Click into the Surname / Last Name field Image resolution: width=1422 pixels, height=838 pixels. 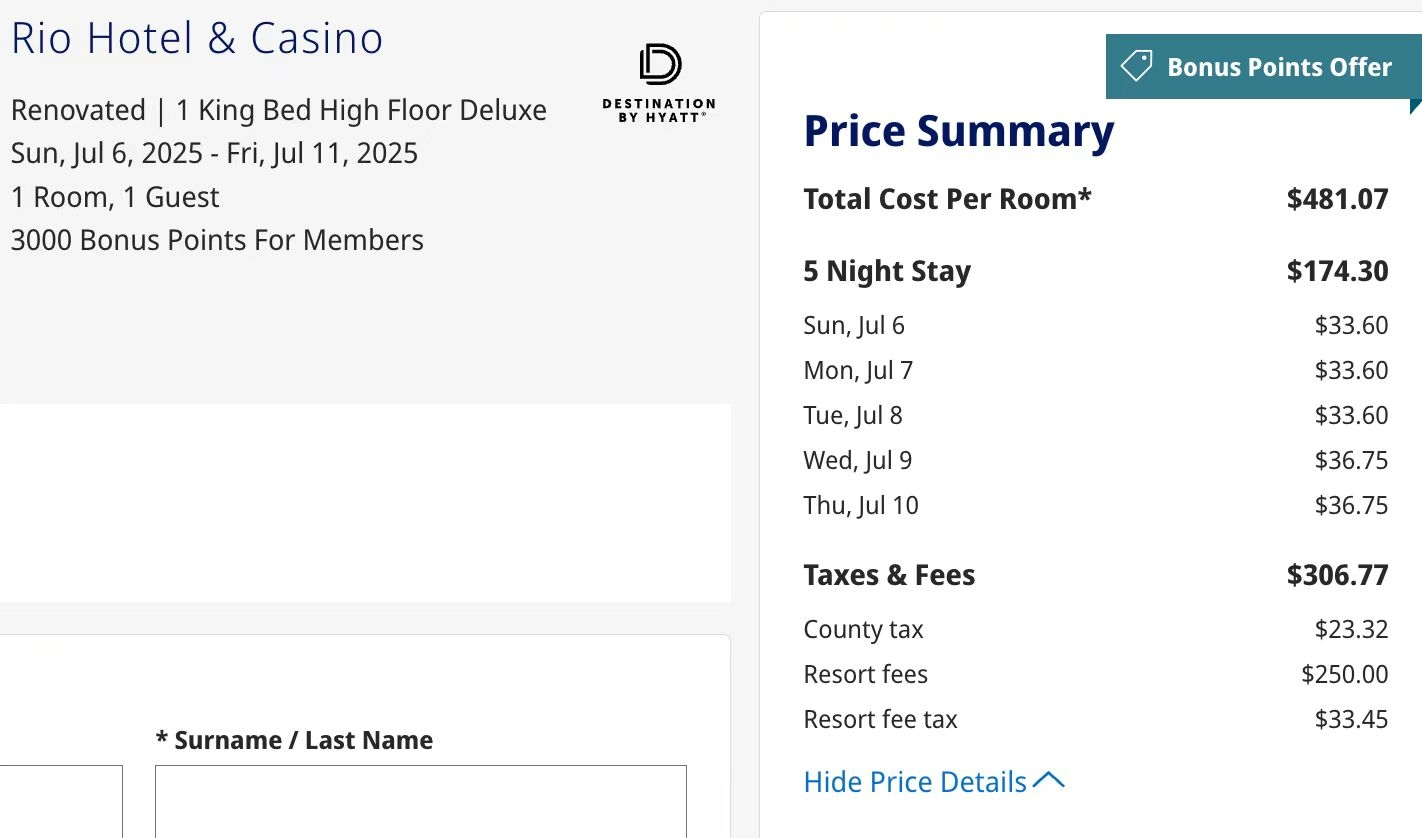coord(421,802)
